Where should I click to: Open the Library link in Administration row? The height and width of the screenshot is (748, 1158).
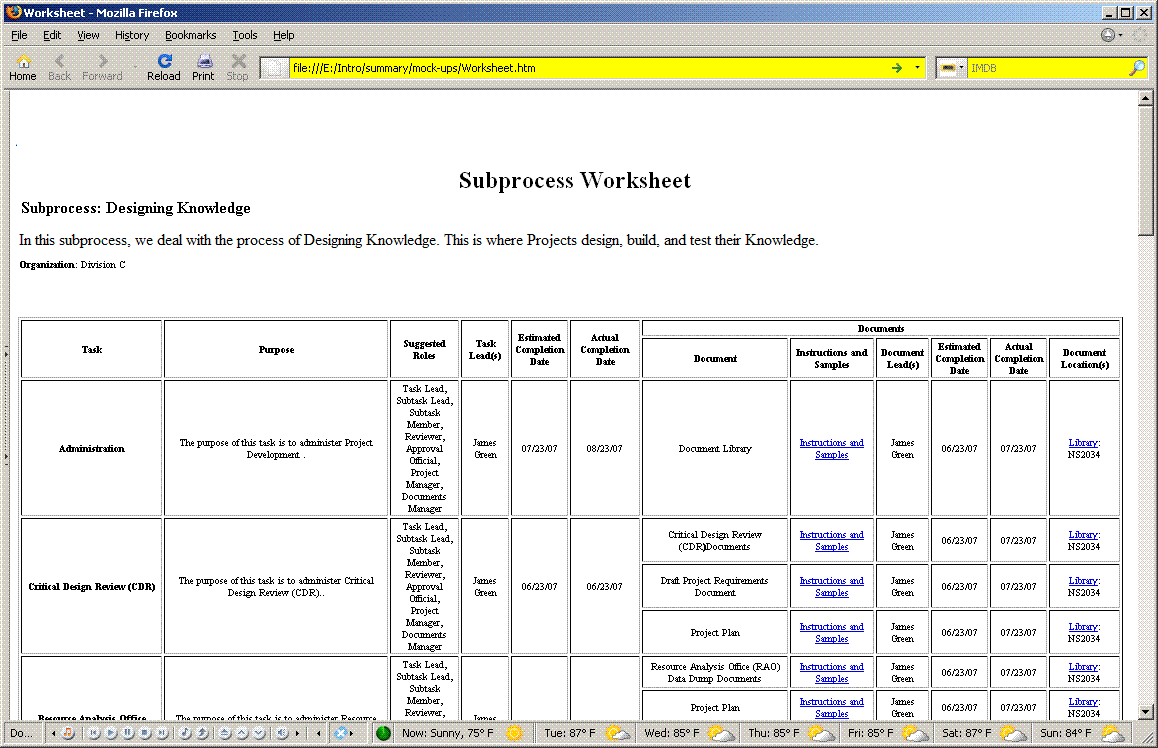tap(1083, 443)
